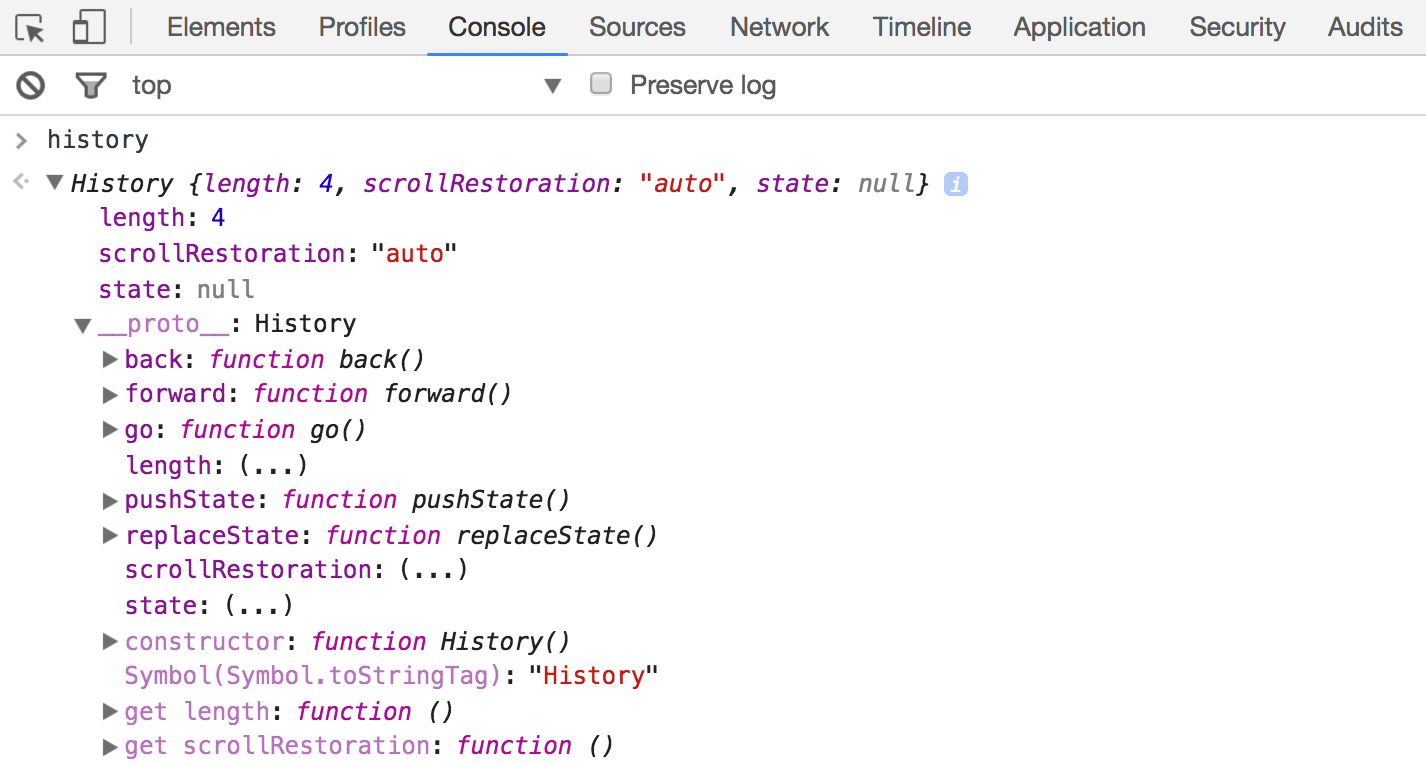Activate the inspect element picker icon
1426x766 pixels.
click(x=31, y=28)
